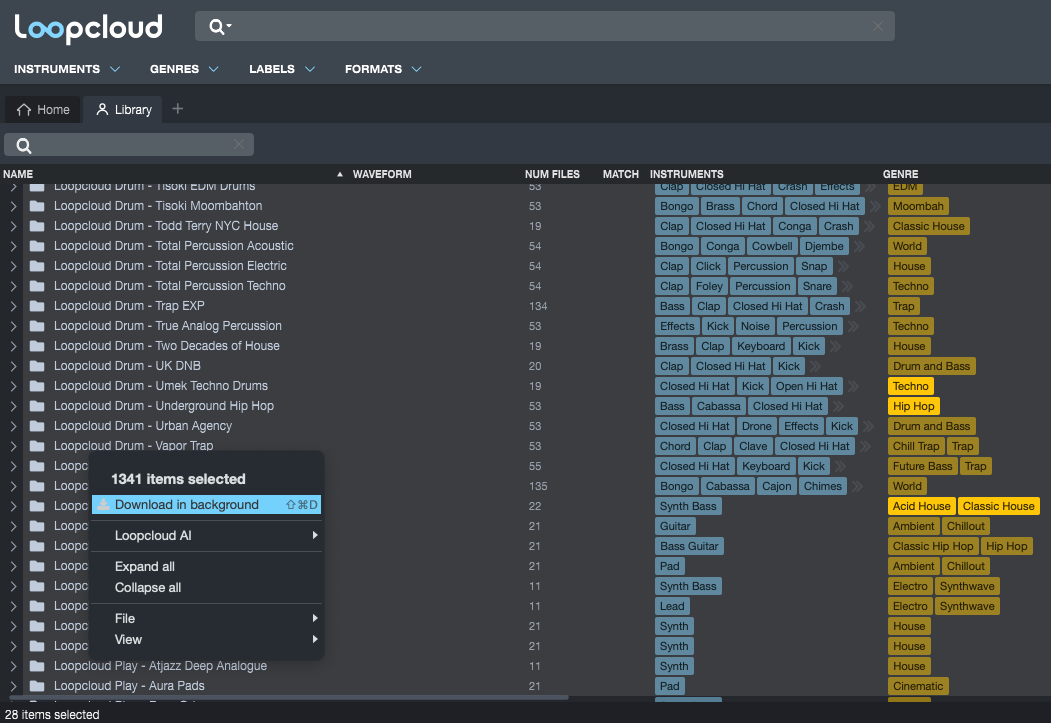Click the Genre column header
Image resolution: width=1051 pixels, height=723 pixels.
click(900, 174)
